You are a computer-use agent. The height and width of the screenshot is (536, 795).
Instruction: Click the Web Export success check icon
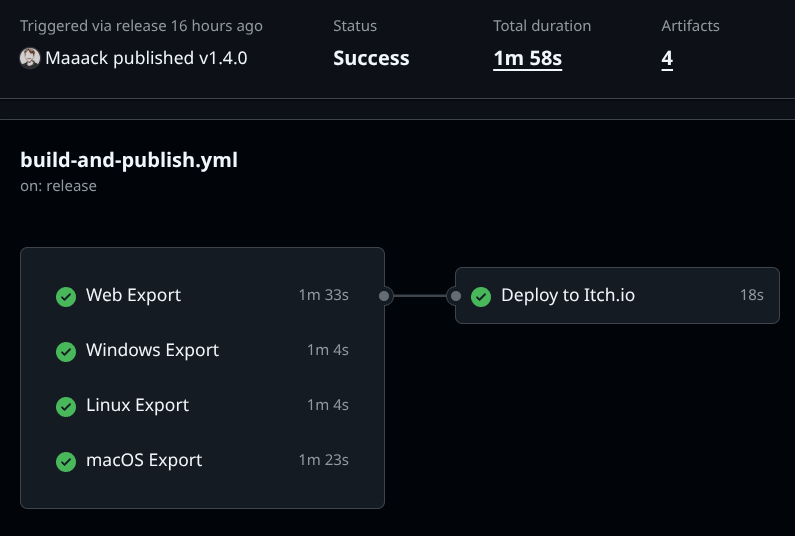(x=66, y=296)
